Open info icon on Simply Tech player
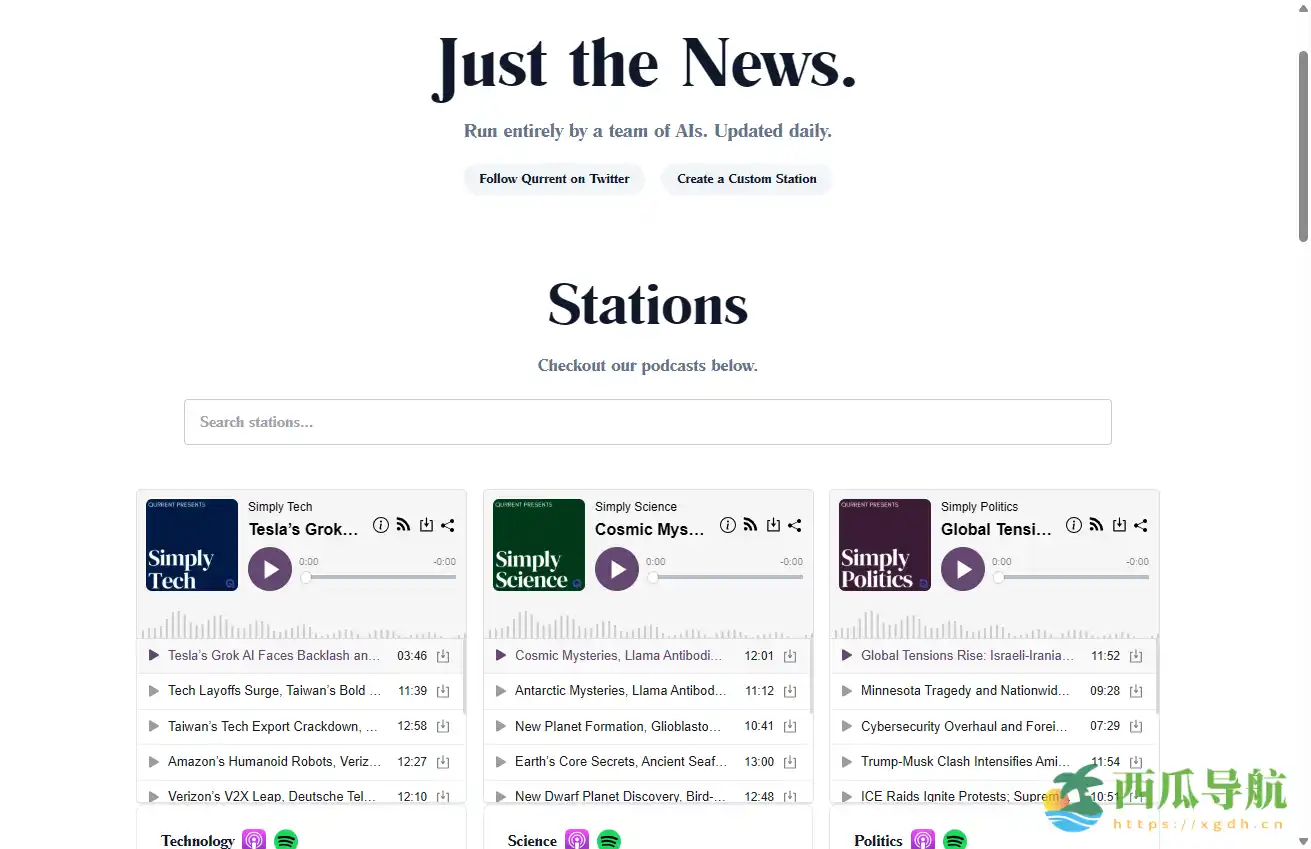The width and height of the screenshot is (1311, 849). point(381,525)
